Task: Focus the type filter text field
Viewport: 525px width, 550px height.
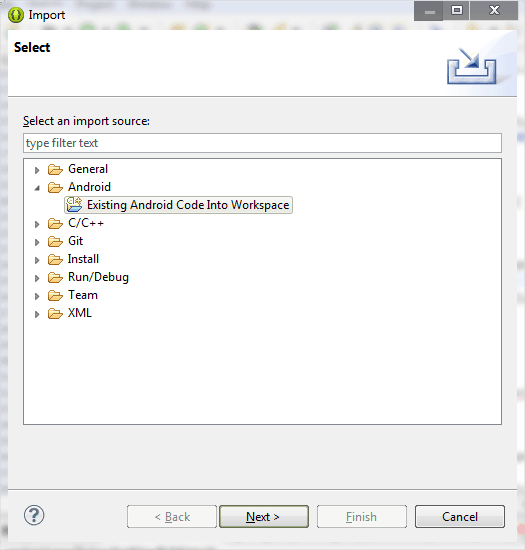Action: (x=262, y=143)
